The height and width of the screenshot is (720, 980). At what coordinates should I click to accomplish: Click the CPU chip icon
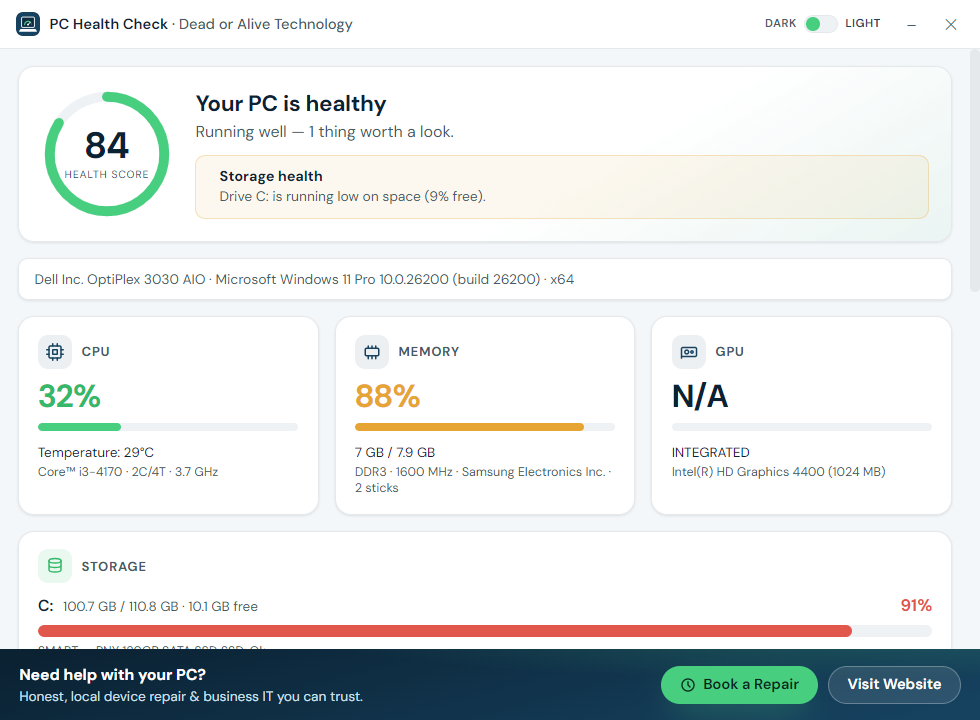(55, 352)
